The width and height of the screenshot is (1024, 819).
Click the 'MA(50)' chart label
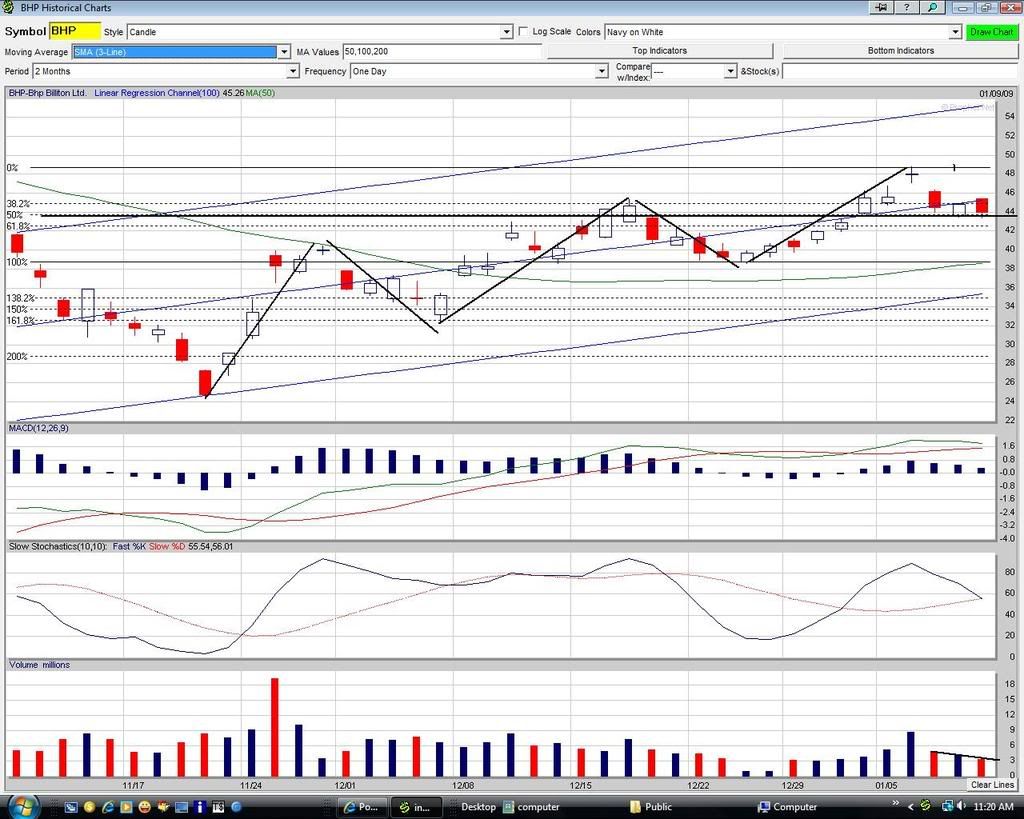(260, 93)
